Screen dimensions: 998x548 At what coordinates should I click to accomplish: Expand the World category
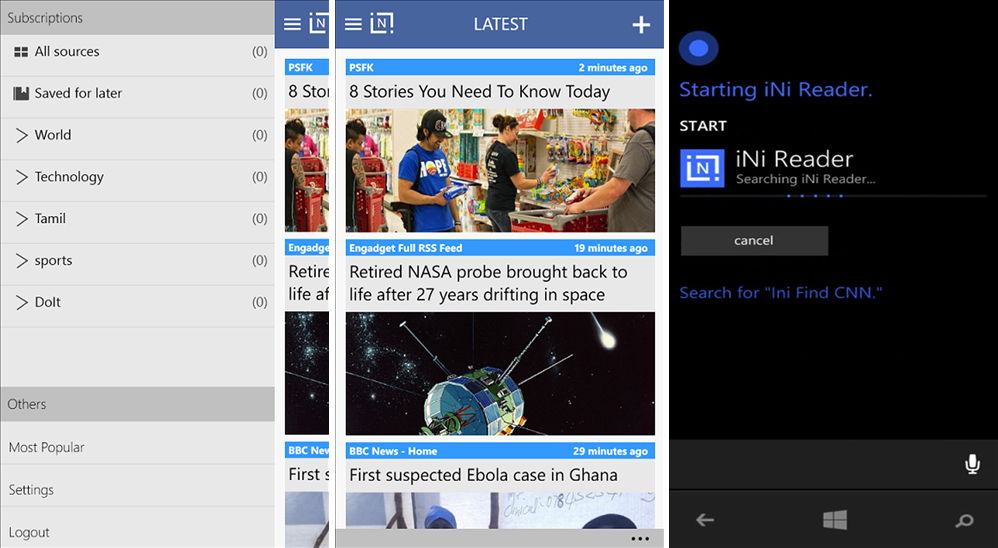pyautogui.click(x=22, y=135)
